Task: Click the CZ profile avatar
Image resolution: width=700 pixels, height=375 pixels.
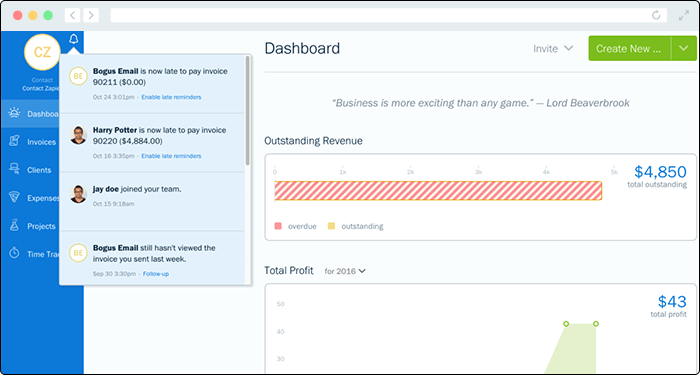Action: pyautogui.click(x=42, y=52)
